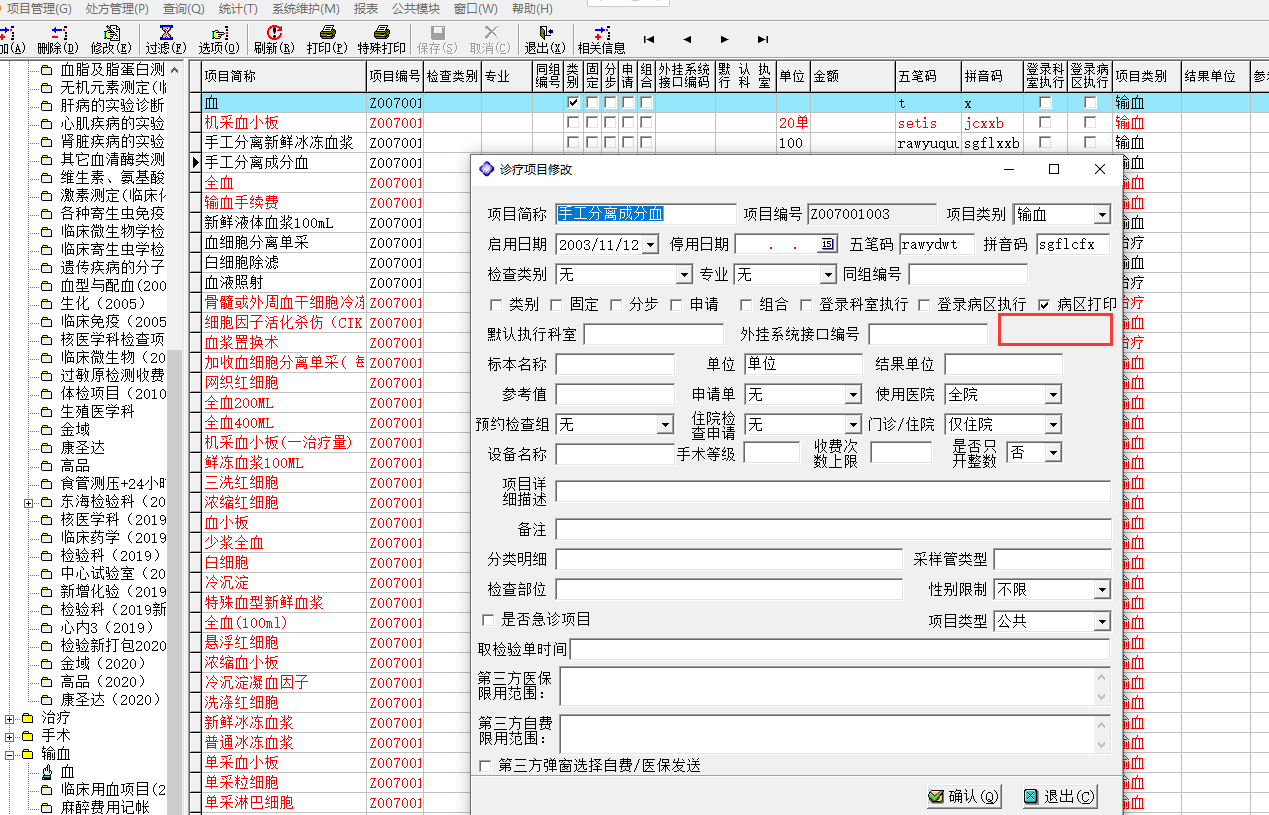This screenshot has width=1269, height=815.
Task: Toggle the 类别 checkbox in dialog
Action: [x=496, y=304]
